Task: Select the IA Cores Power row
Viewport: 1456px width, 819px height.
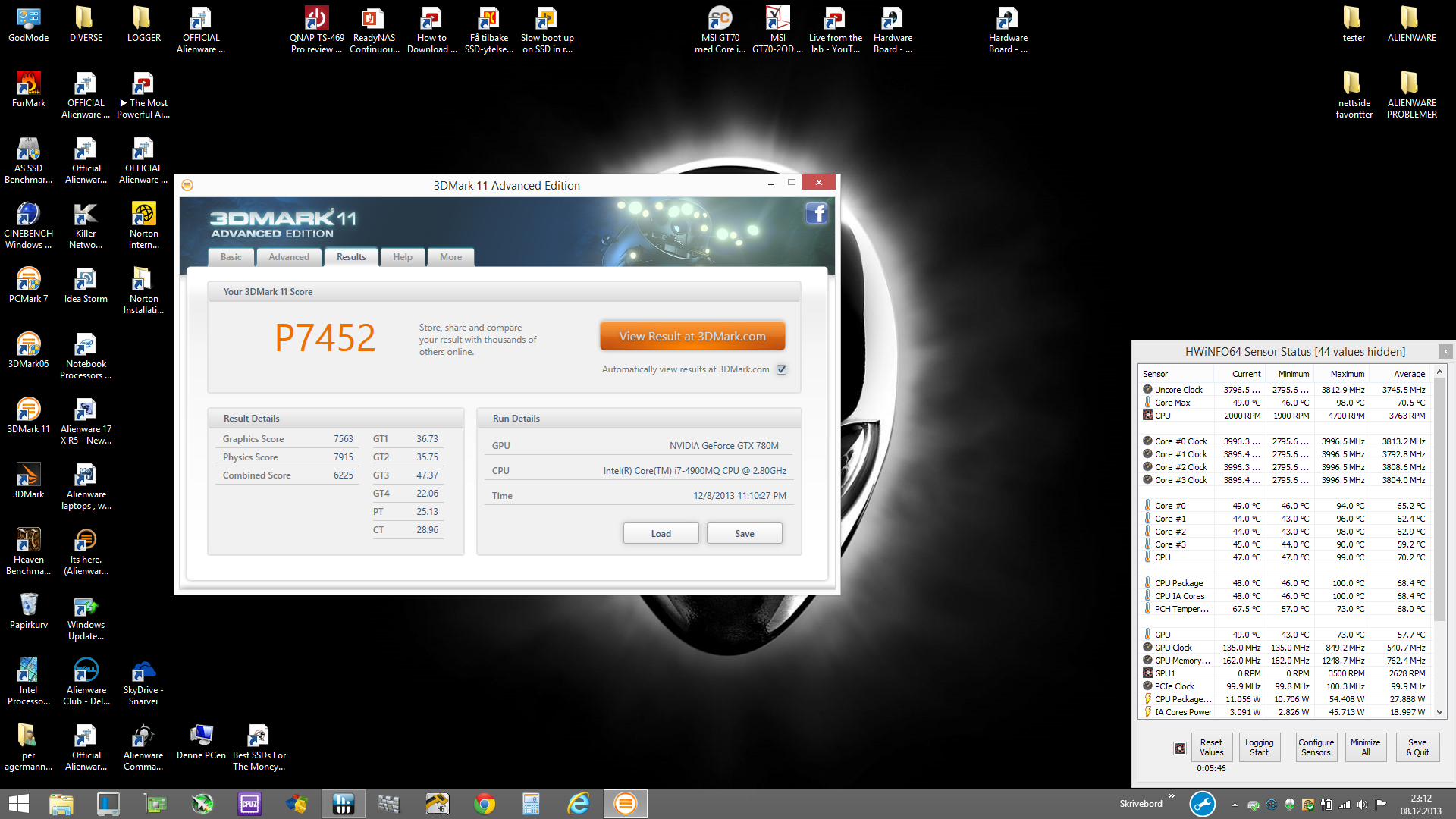Action: (1285, 712)
